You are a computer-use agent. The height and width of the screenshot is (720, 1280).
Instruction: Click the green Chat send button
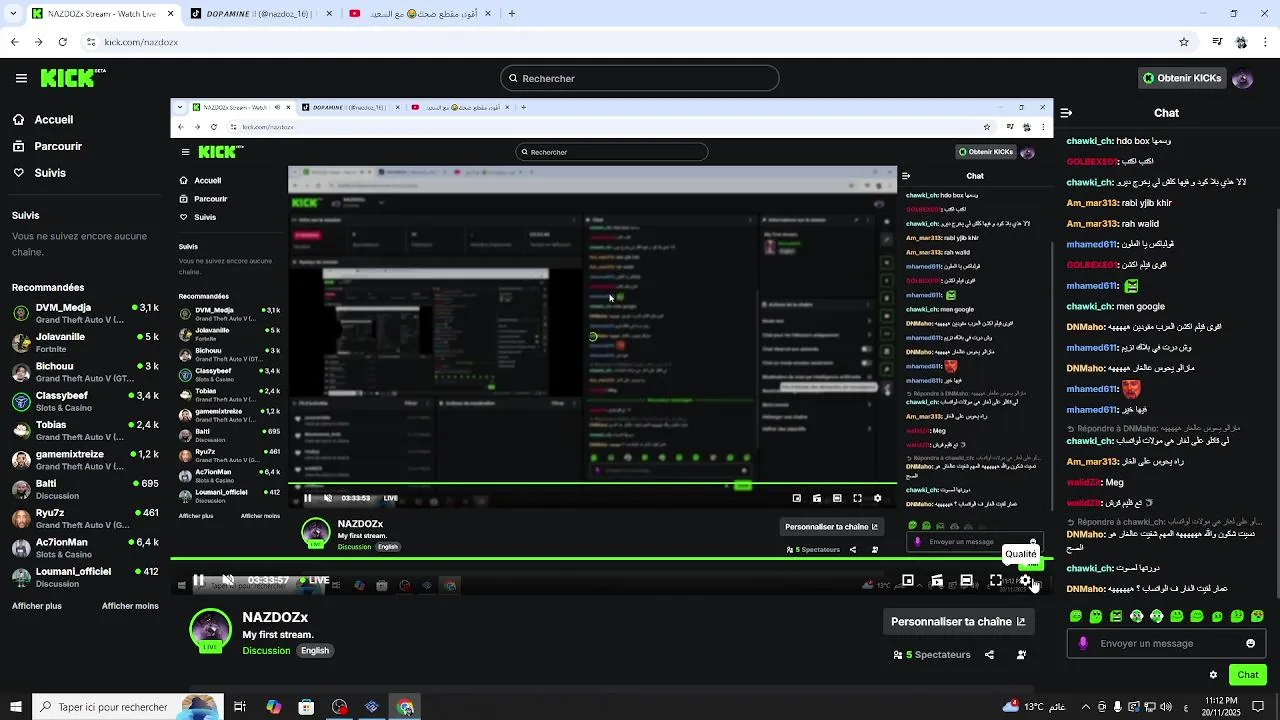[1248, 675]
